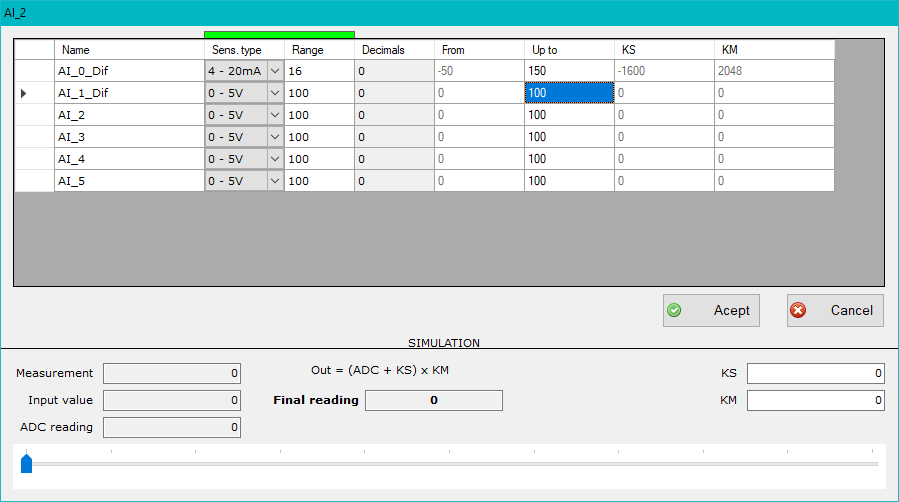Screen dimensions: 899x502
Task: Expand sensor type combo box for AI_3
Action: click(x=275, y=137)
